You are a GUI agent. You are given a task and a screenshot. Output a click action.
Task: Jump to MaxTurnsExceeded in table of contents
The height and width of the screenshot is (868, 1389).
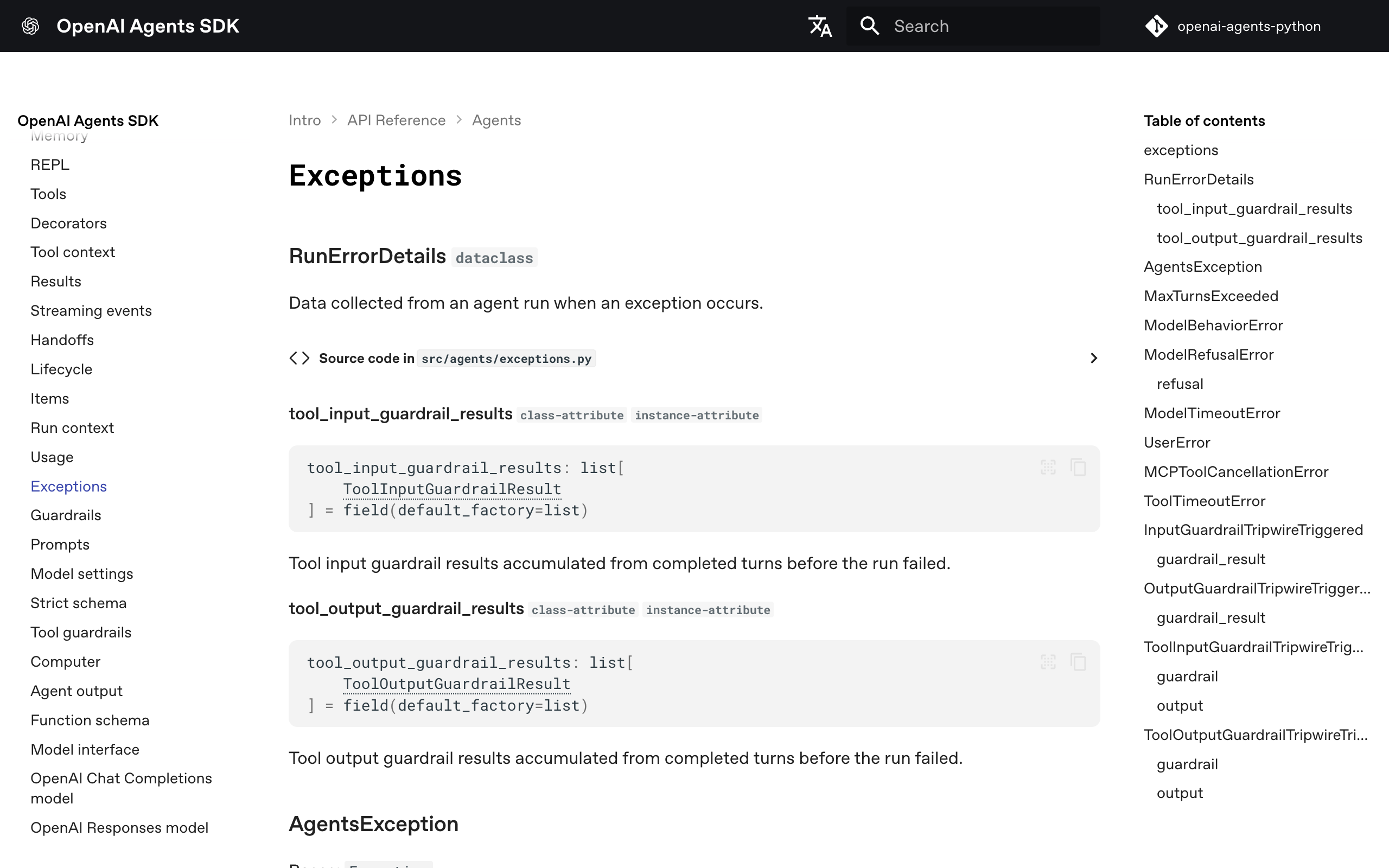click(x=1210, y=296)
